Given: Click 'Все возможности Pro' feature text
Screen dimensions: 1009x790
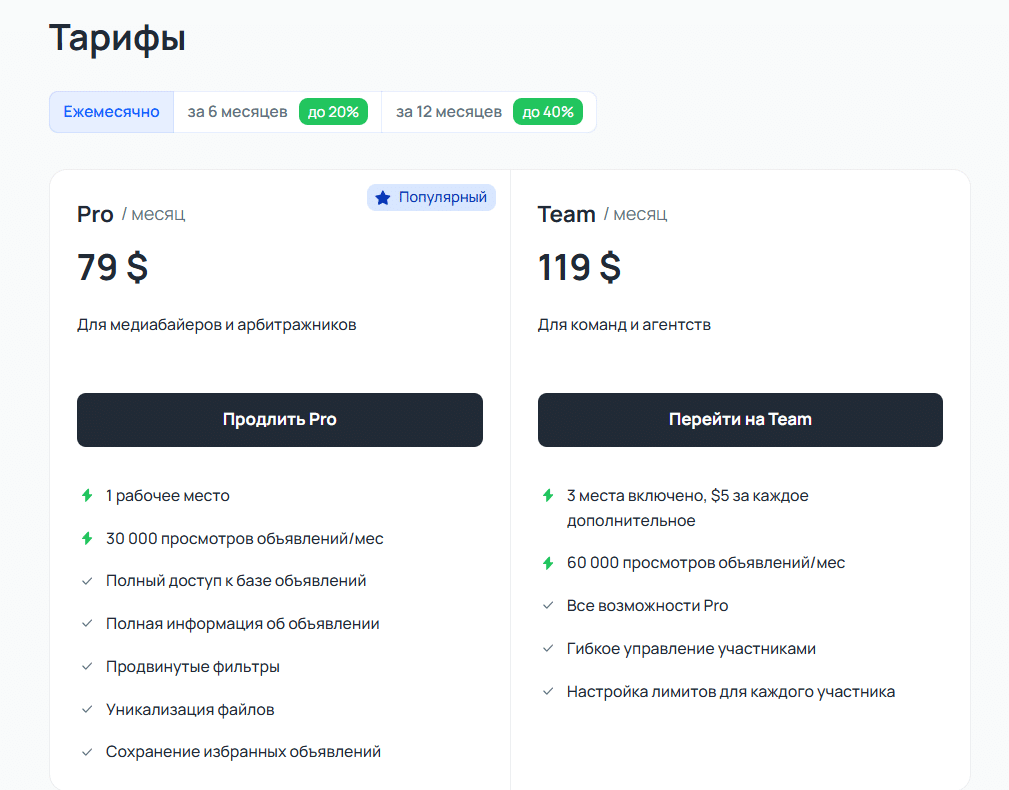Looking at the screenshot, I should pos(647,605).
